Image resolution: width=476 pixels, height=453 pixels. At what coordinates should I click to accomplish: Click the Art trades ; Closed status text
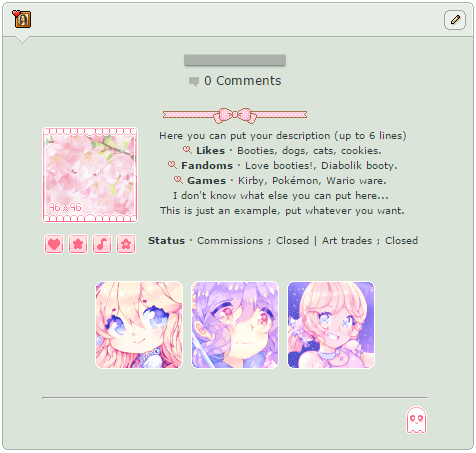click(370, 241)
